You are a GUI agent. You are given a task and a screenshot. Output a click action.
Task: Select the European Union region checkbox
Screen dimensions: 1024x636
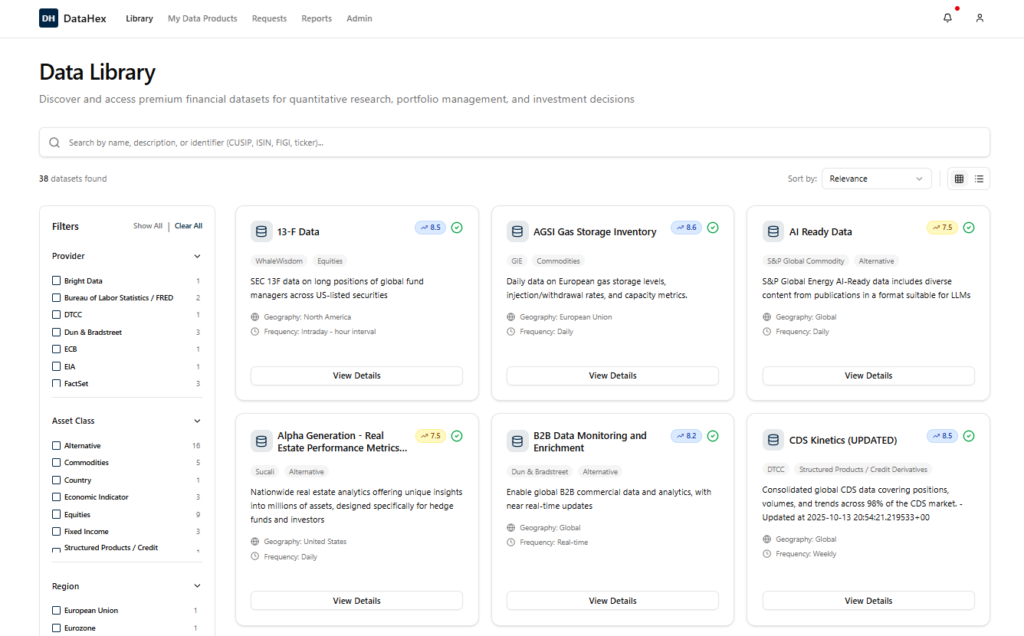click(56, 611)
